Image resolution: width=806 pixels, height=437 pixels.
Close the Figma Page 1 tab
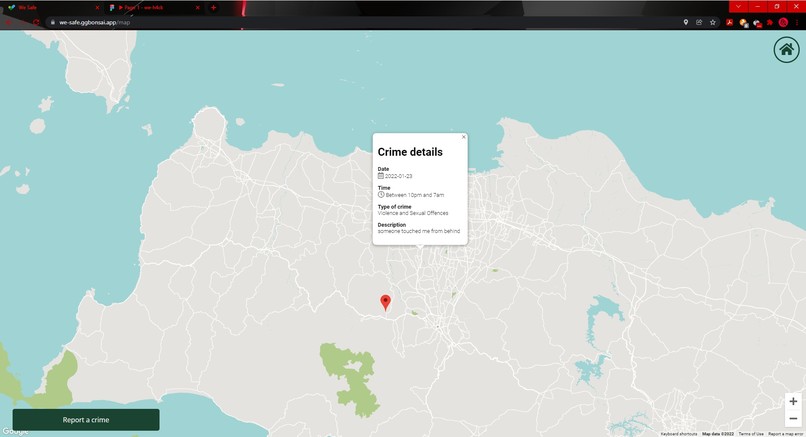(197, 8)
